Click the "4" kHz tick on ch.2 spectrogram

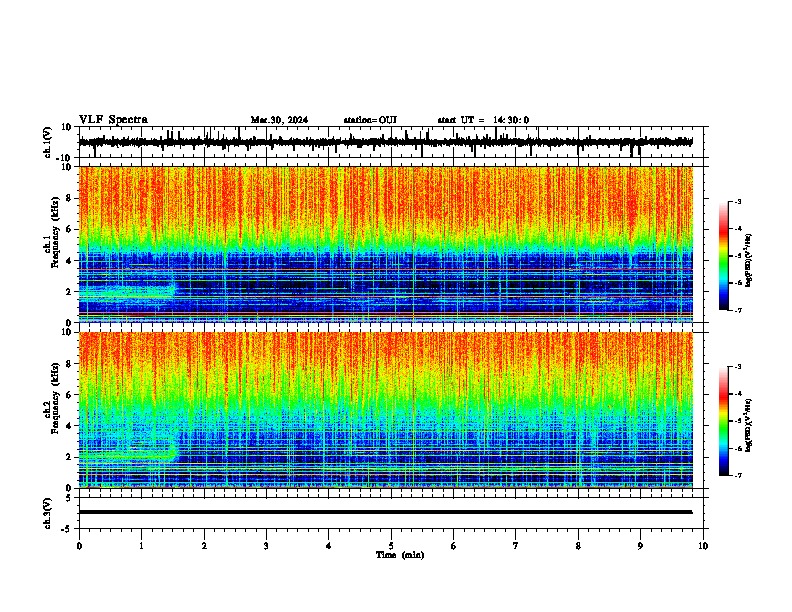coord(69,426)
